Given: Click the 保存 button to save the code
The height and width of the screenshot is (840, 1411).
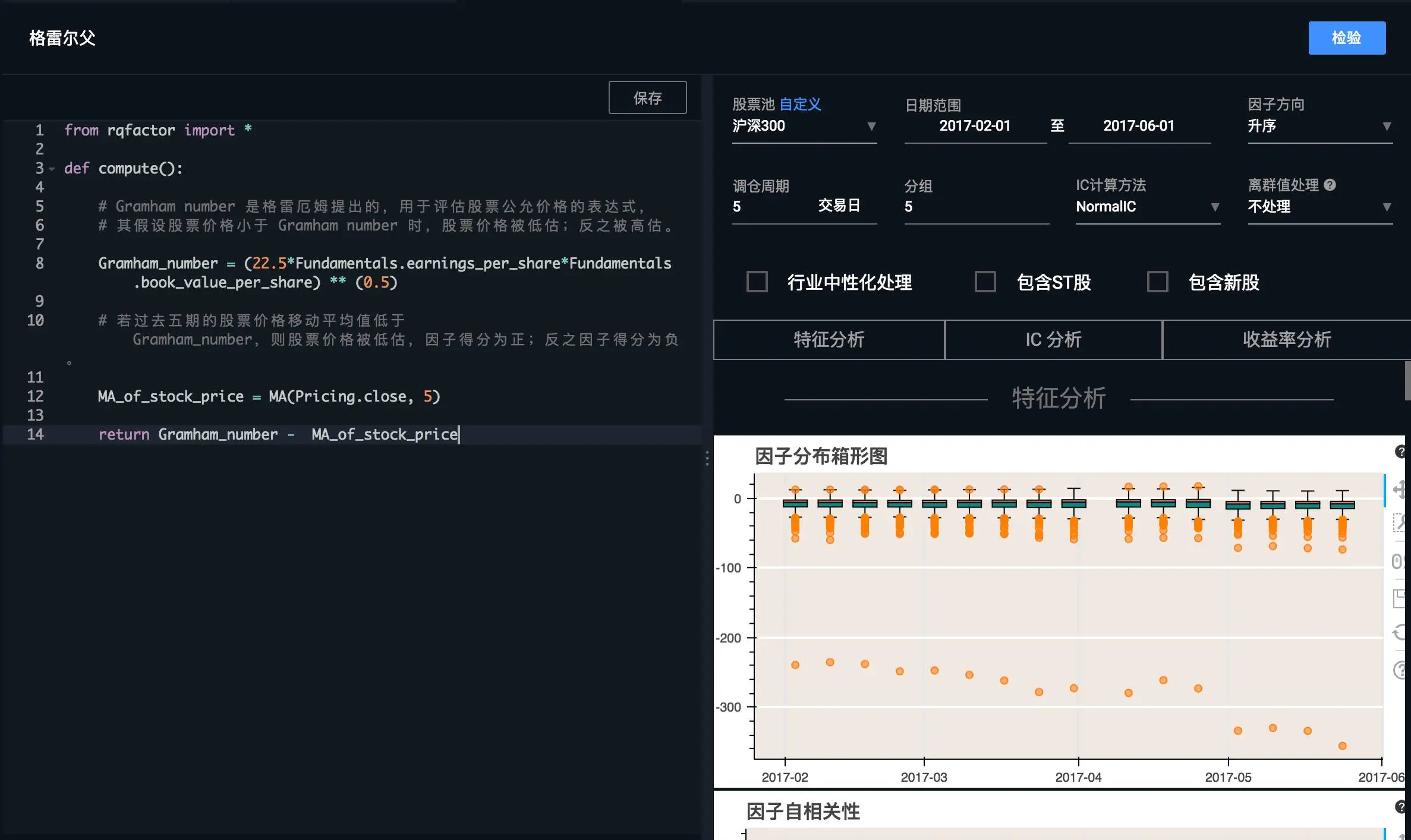Looking at the screenshot, I should pyautogui.click(x=647, y=97).
